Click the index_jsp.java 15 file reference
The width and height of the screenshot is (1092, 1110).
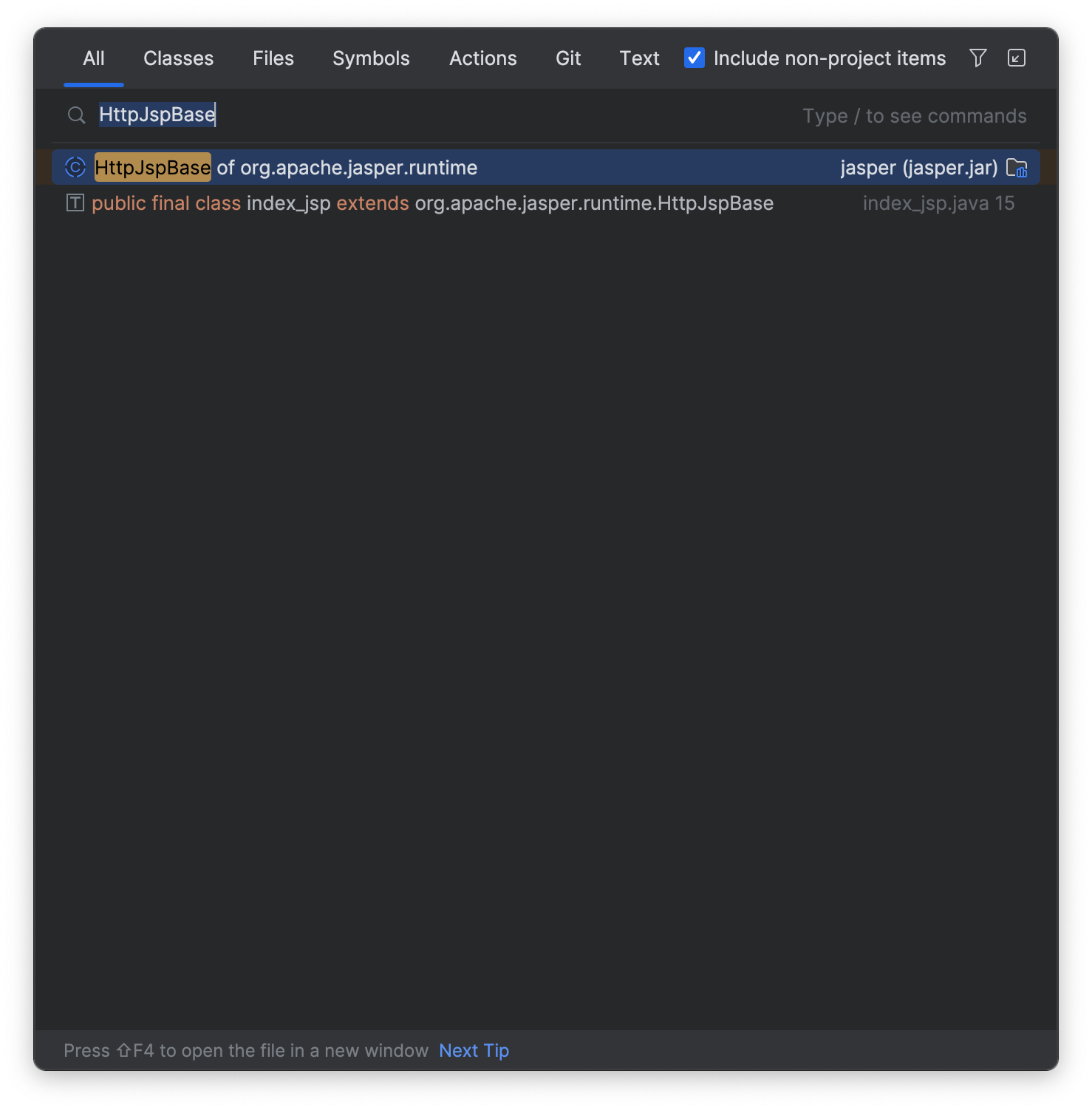pos(939,202)
